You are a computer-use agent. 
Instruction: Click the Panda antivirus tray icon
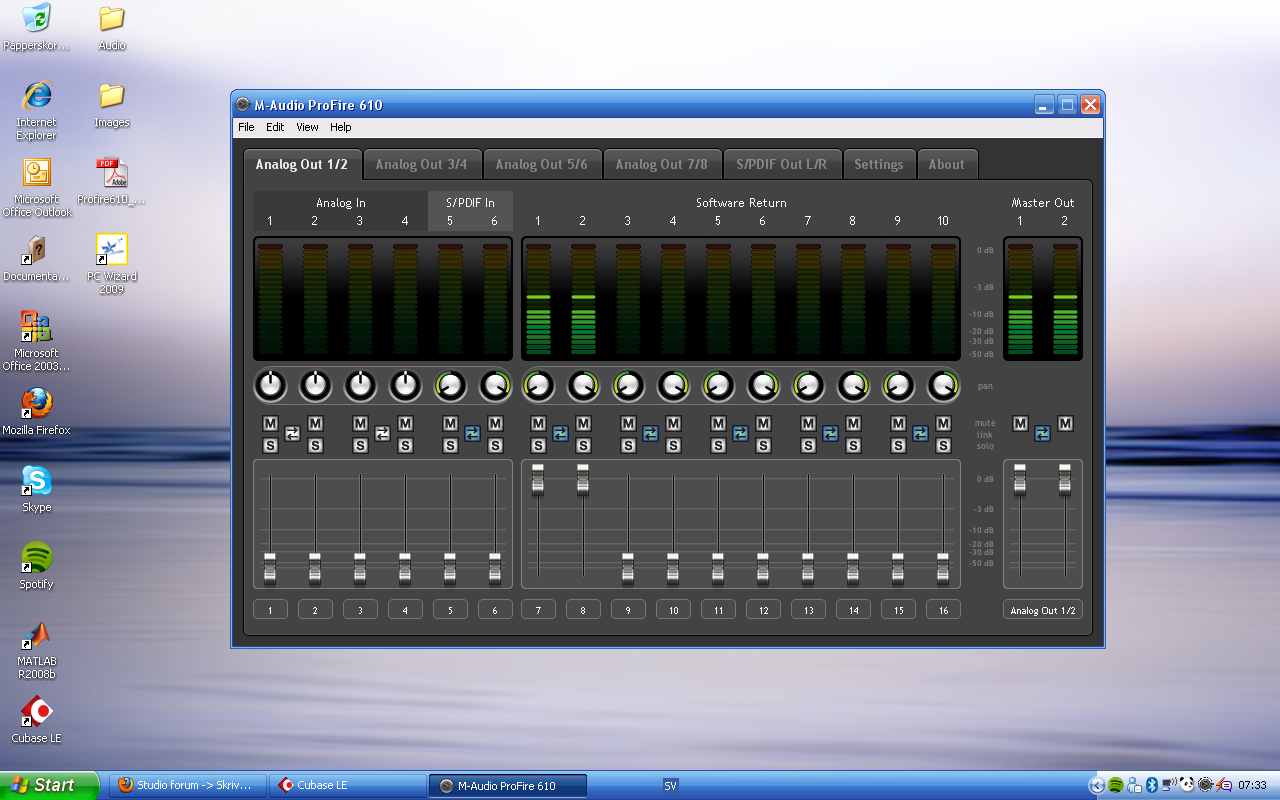click(x=1186, y=785)
